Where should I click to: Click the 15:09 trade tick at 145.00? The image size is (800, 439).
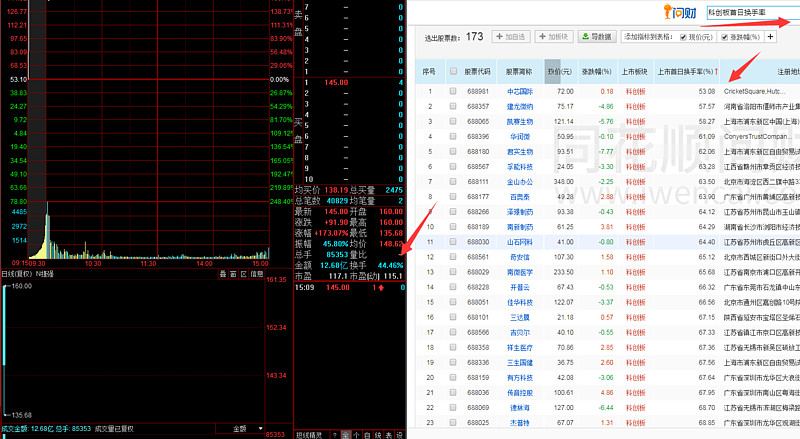click(349, 287)
